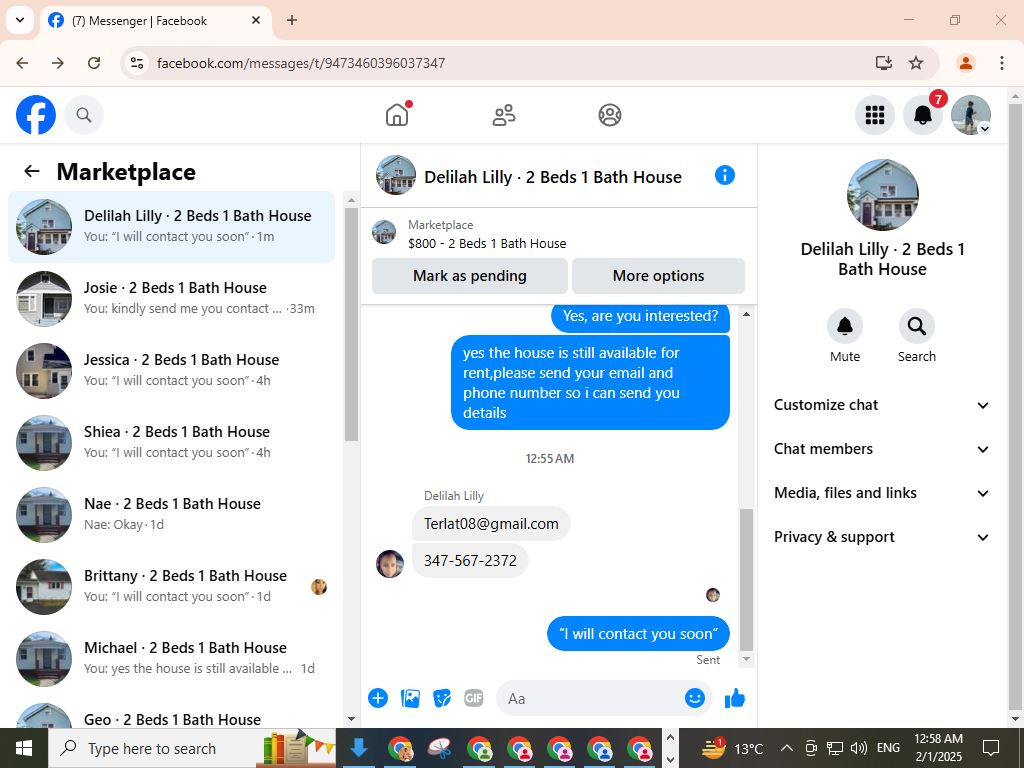The height and width of the screenshot is (768, 1024).
Task: Click Windows taskbar search box
Action: pyautogui.click(x=192, y=748)
